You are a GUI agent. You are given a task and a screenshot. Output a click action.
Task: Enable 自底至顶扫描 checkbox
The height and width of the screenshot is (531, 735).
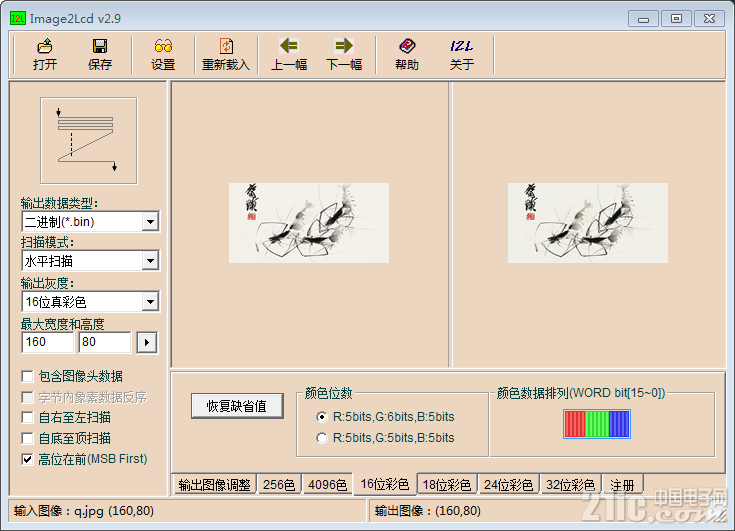click(x=28, y=438)
